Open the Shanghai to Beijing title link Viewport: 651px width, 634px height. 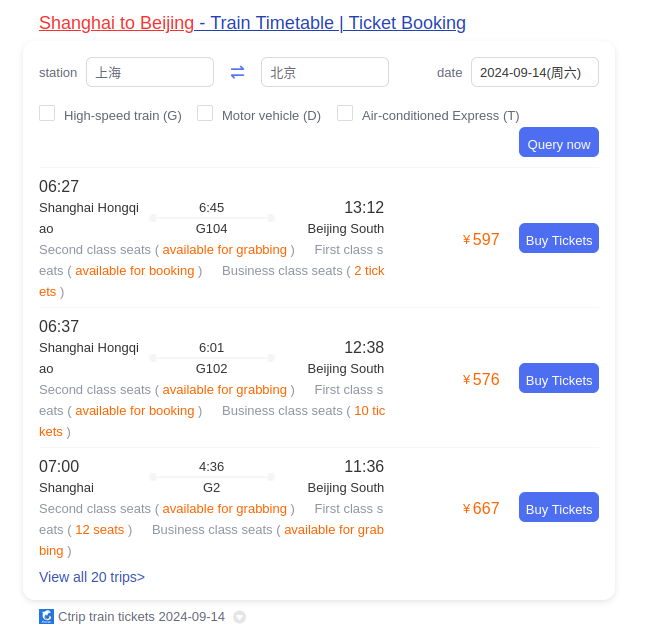tap(252, 23)
